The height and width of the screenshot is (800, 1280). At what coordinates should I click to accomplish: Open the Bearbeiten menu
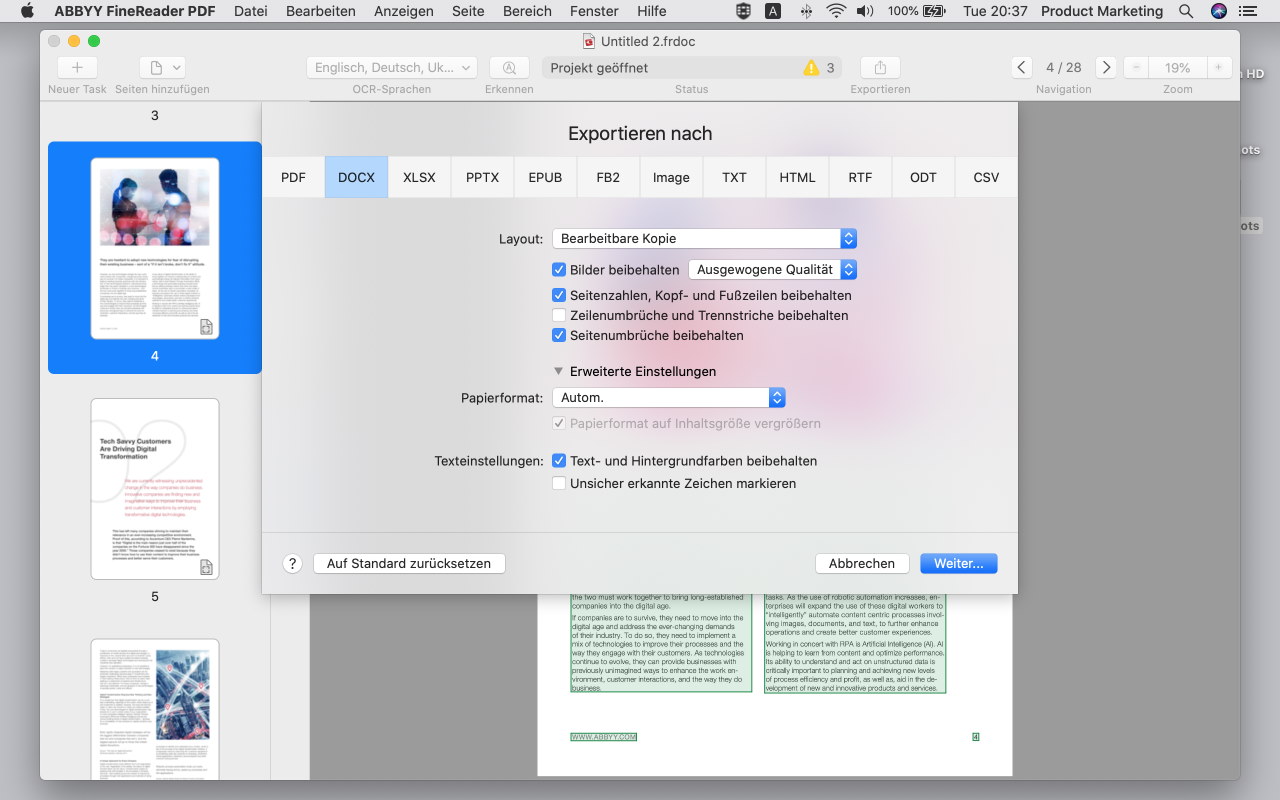[320, 11]
